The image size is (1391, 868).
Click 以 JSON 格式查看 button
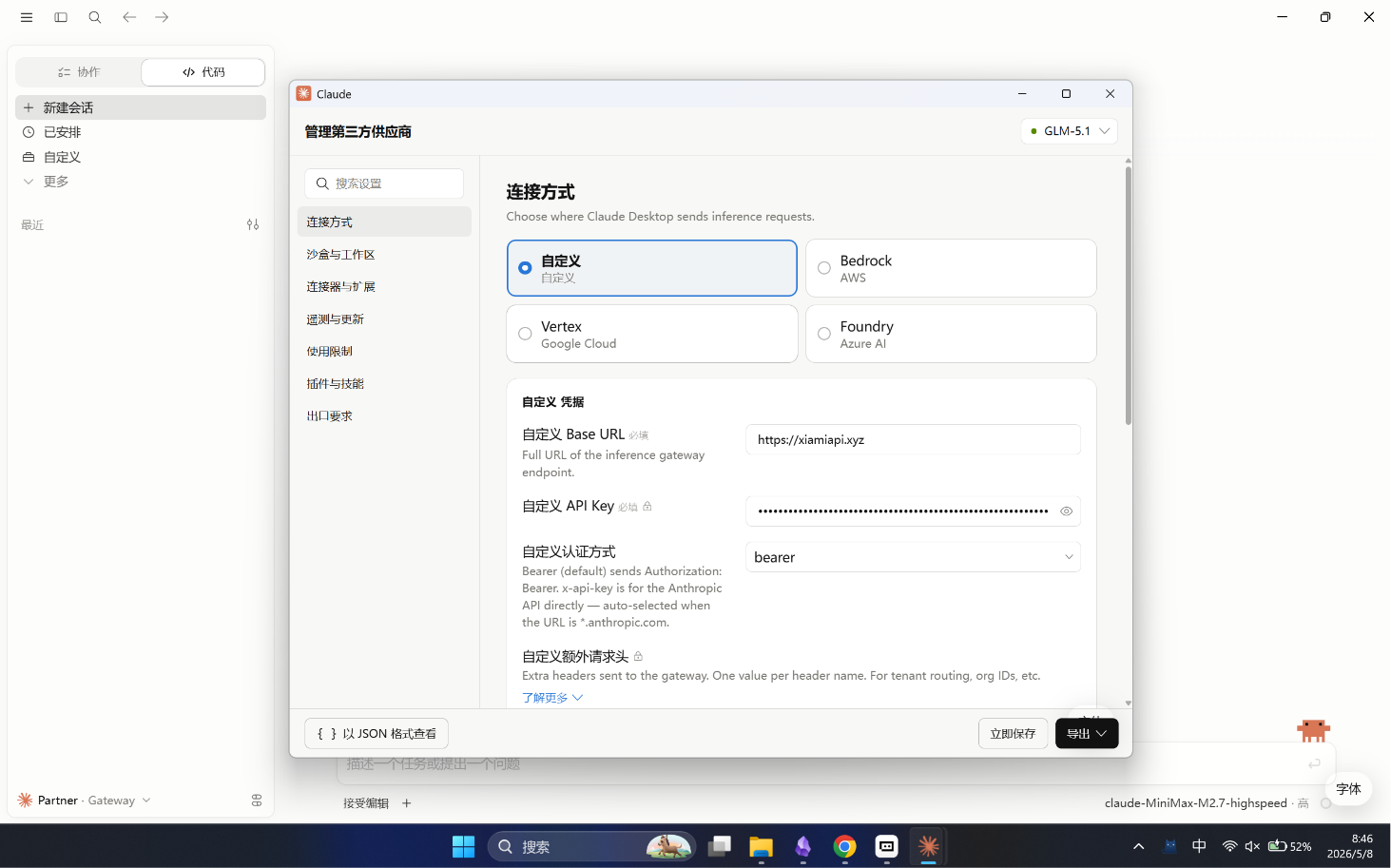pos(377,734)
